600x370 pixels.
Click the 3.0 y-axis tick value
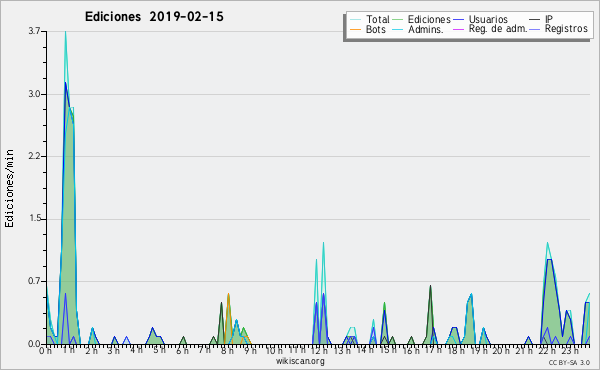click(34, 94)
